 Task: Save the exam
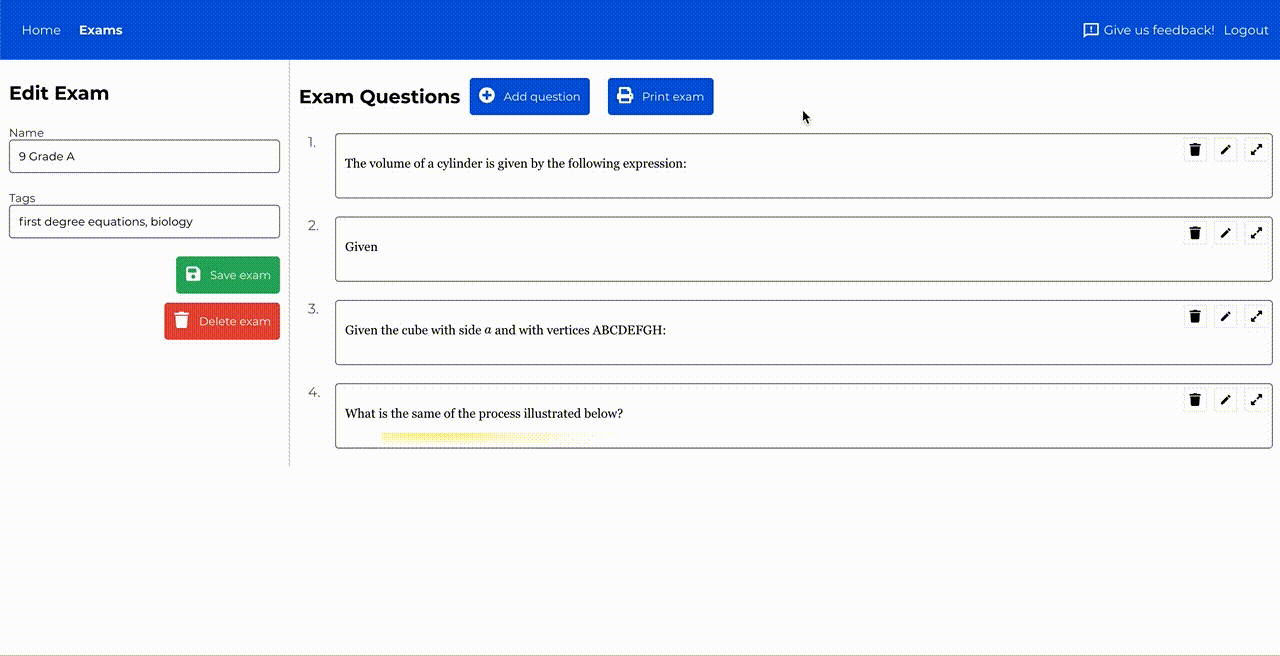click(x=228, y=275)
